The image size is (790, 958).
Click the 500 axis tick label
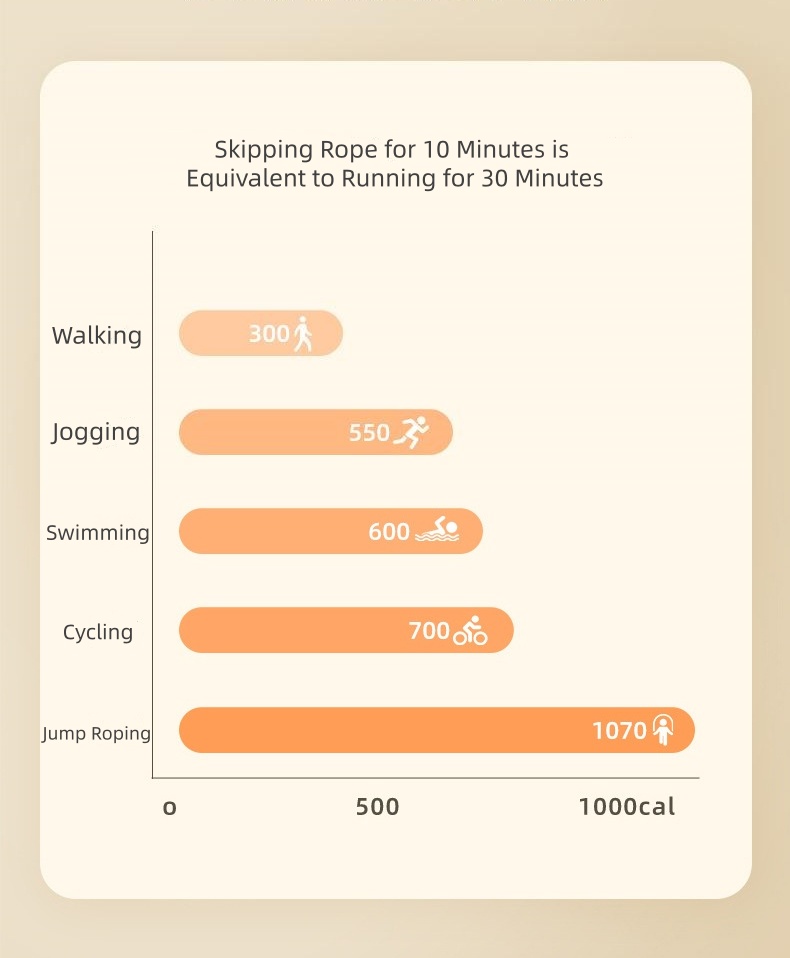pos(377,806)
